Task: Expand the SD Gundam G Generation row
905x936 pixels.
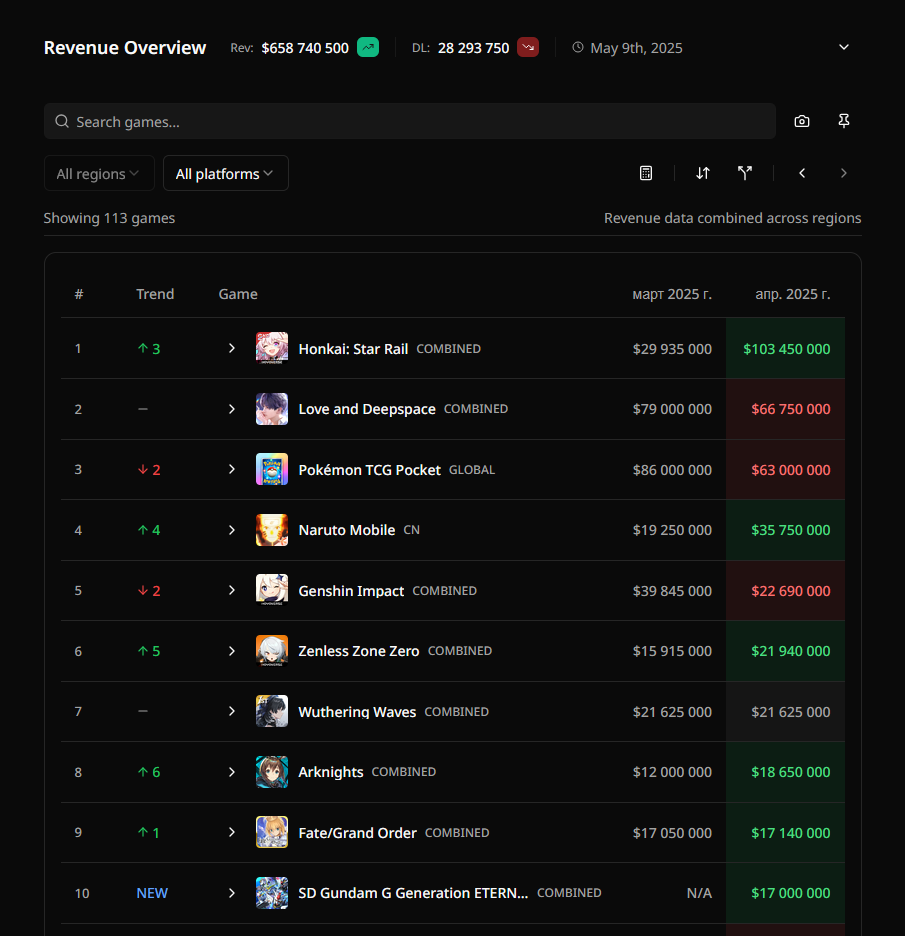Action: [x=232, y=893]
